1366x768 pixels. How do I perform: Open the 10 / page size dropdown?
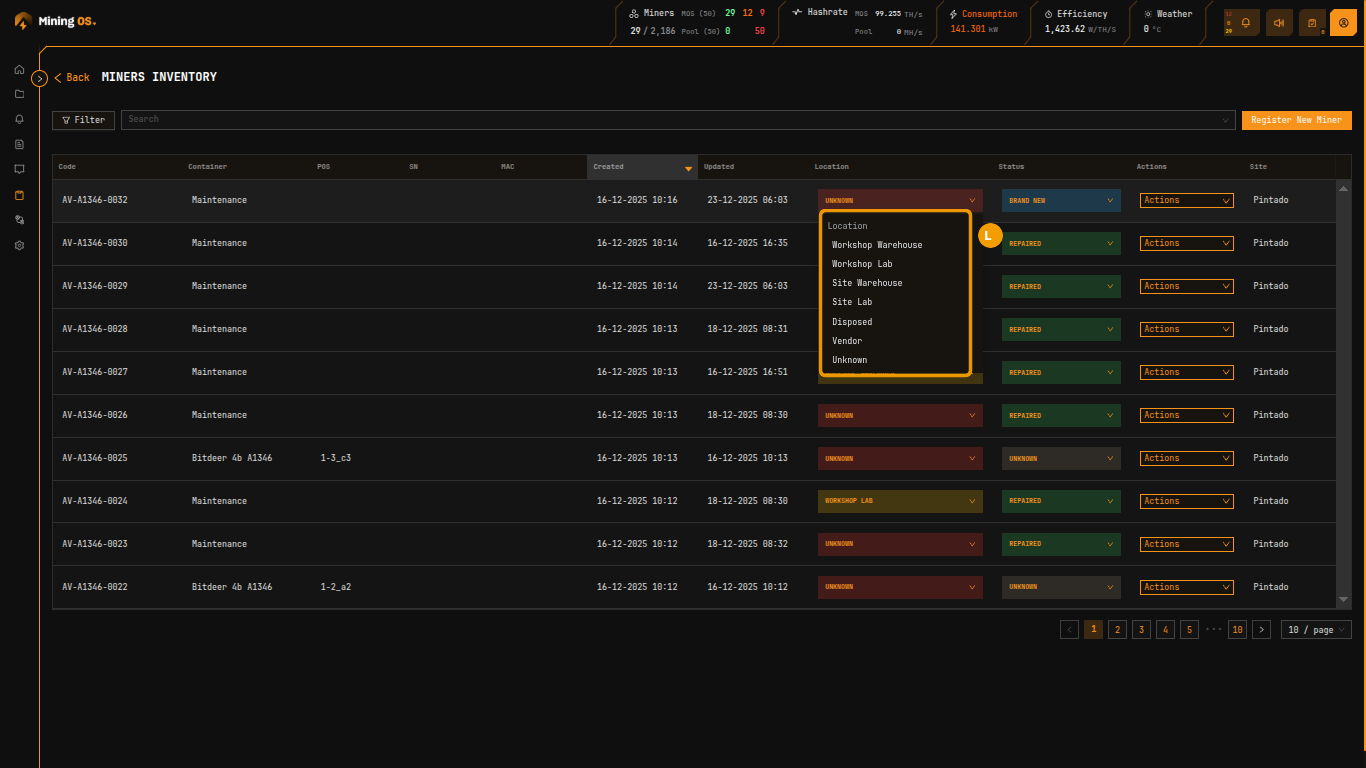[x=1315, y=630]
